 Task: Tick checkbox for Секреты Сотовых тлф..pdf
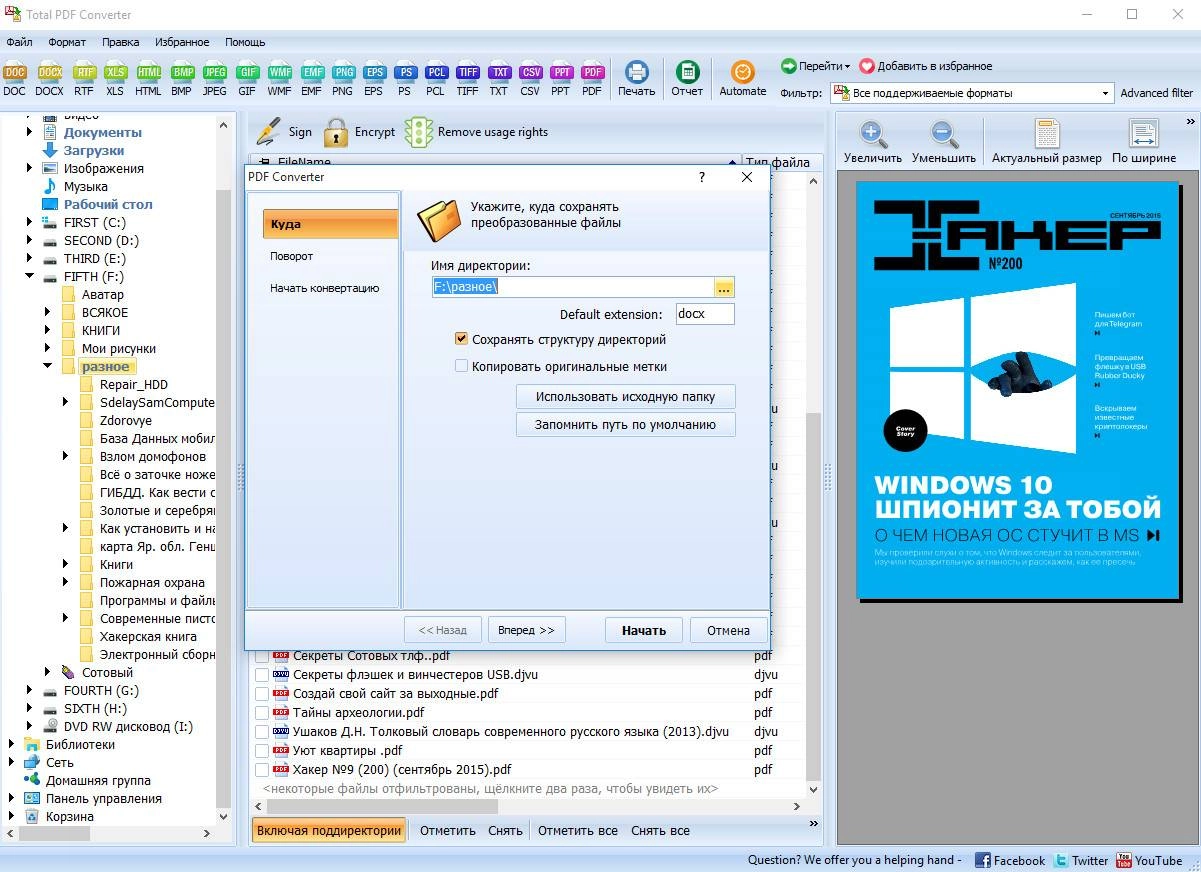tap(262, 657)
